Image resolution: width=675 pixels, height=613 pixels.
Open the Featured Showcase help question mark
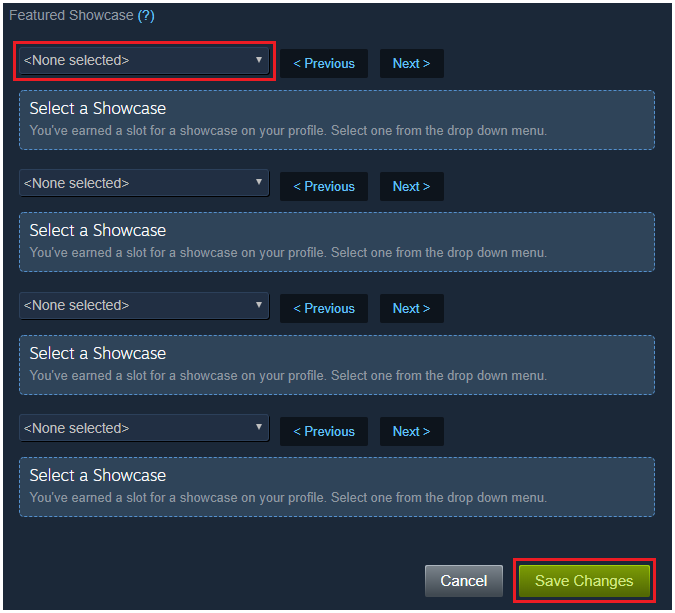(146, 16)
